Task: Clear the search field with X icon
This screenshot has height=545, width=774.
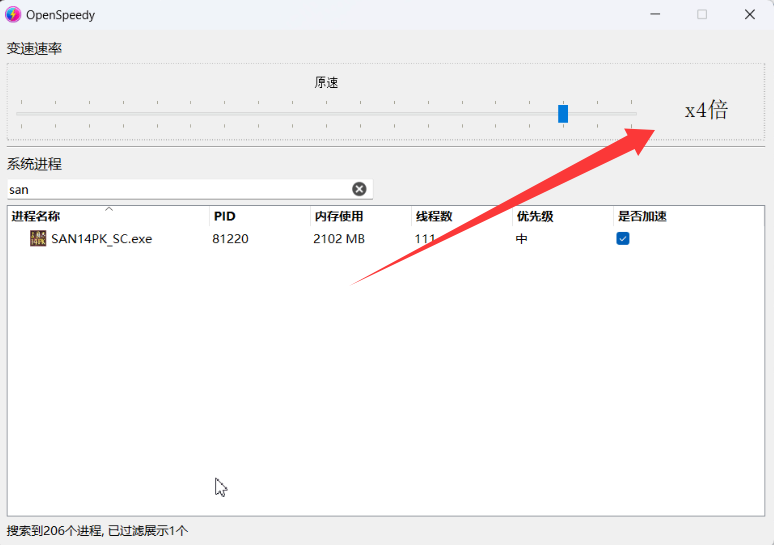Action: [x=359, y=189]
